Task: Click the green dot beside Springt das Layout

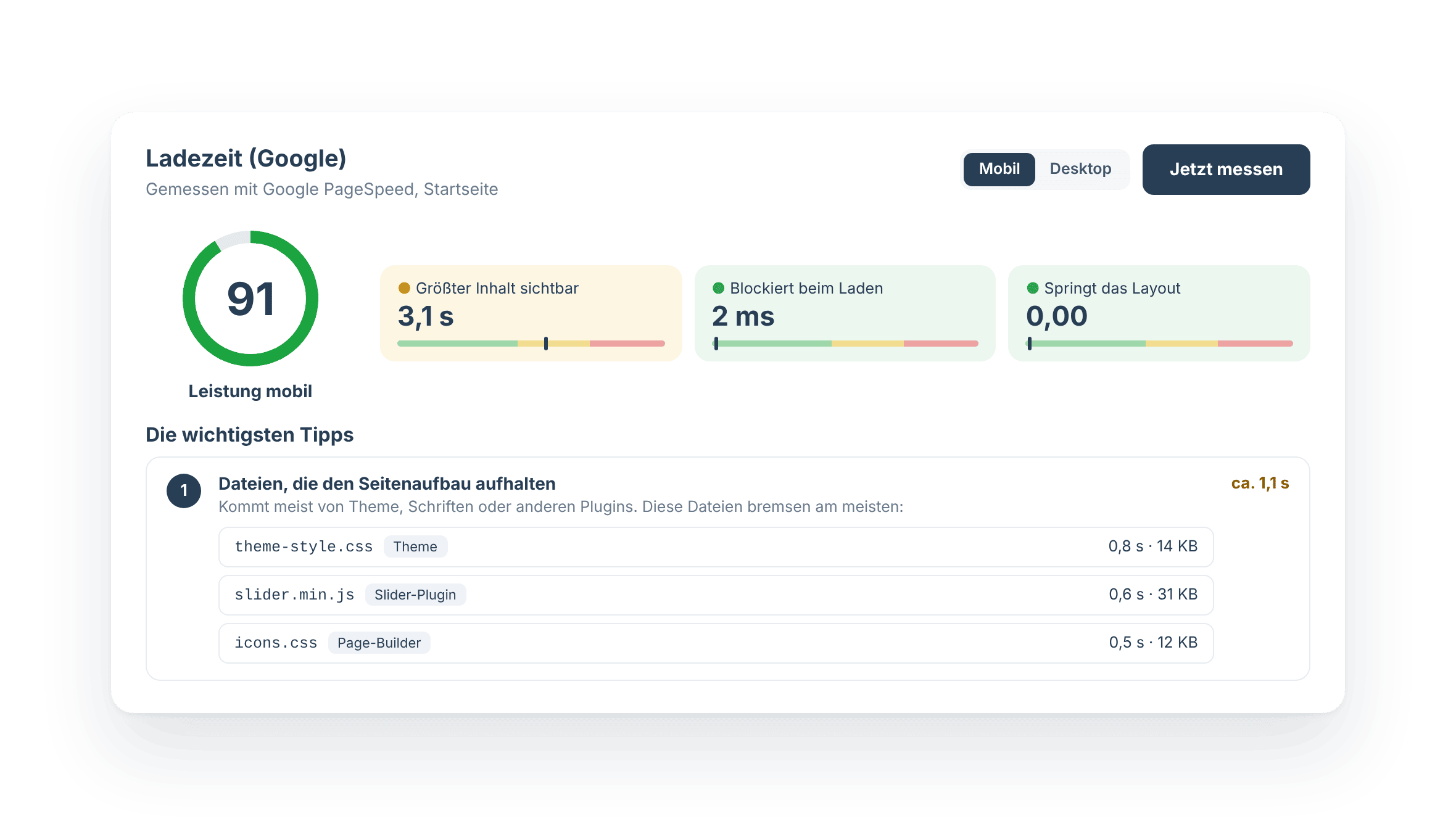Action: tap(1032, 288)
